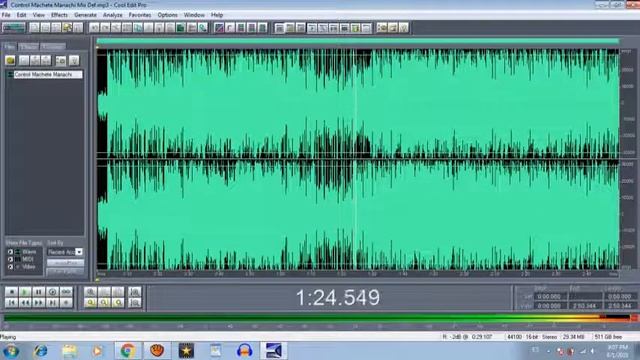The image size is (640, 360).
Task: Open the Analyze menu
Action: pos(113,15)
